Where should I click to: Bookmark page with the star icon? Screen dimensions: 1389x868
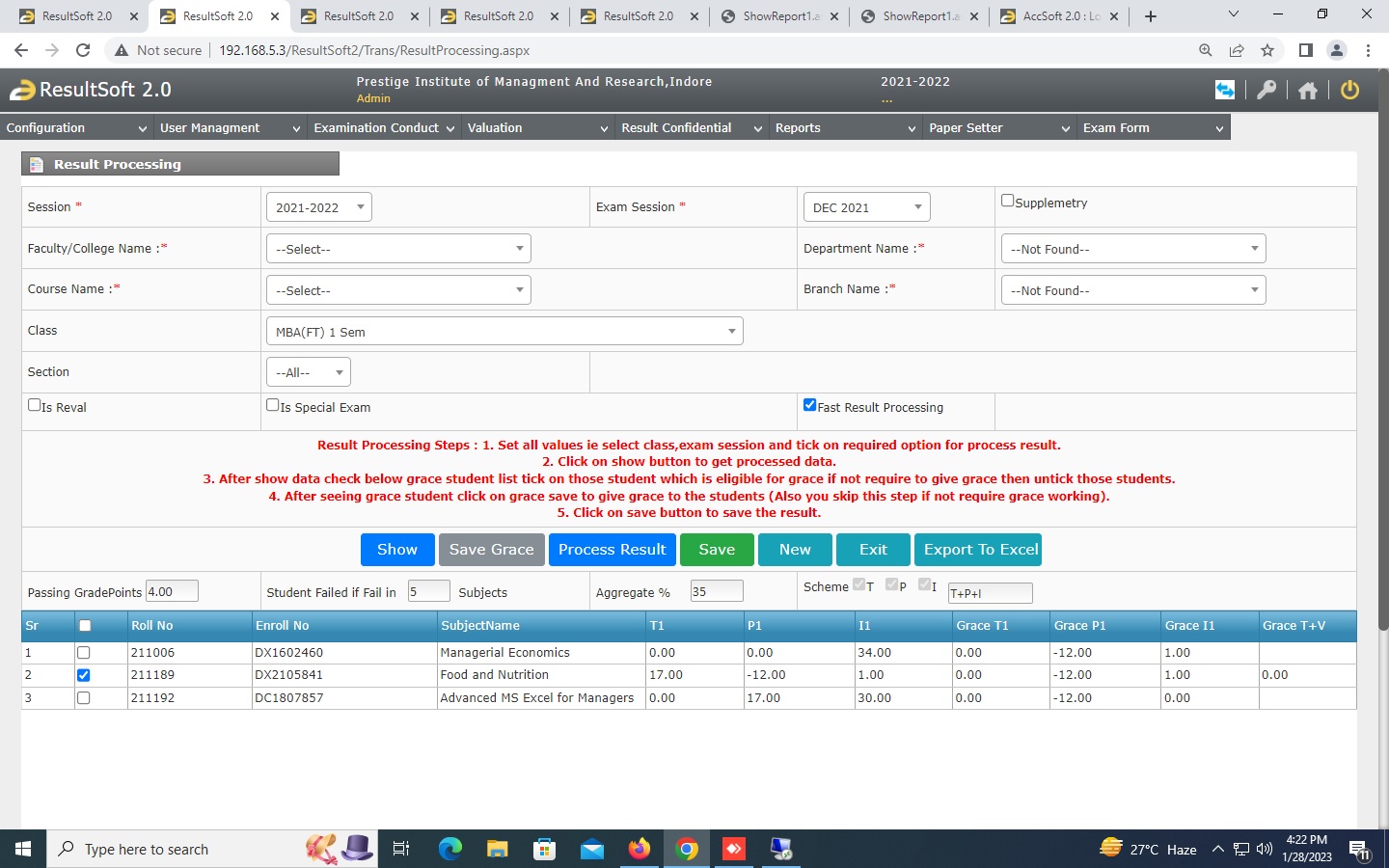(x=1267, y=50)
